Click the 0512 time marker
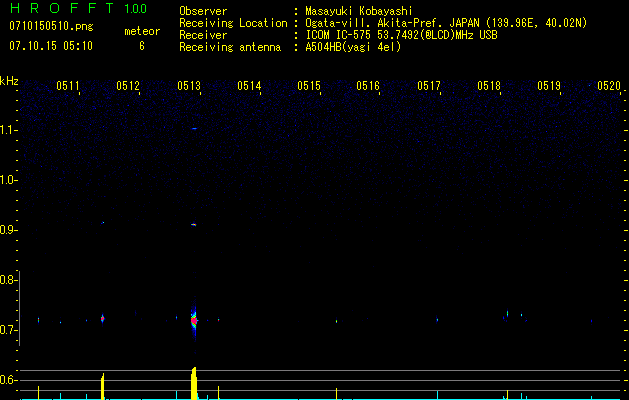Image resolution: width=629 pixels, height=400 pixels. point(128,86)
